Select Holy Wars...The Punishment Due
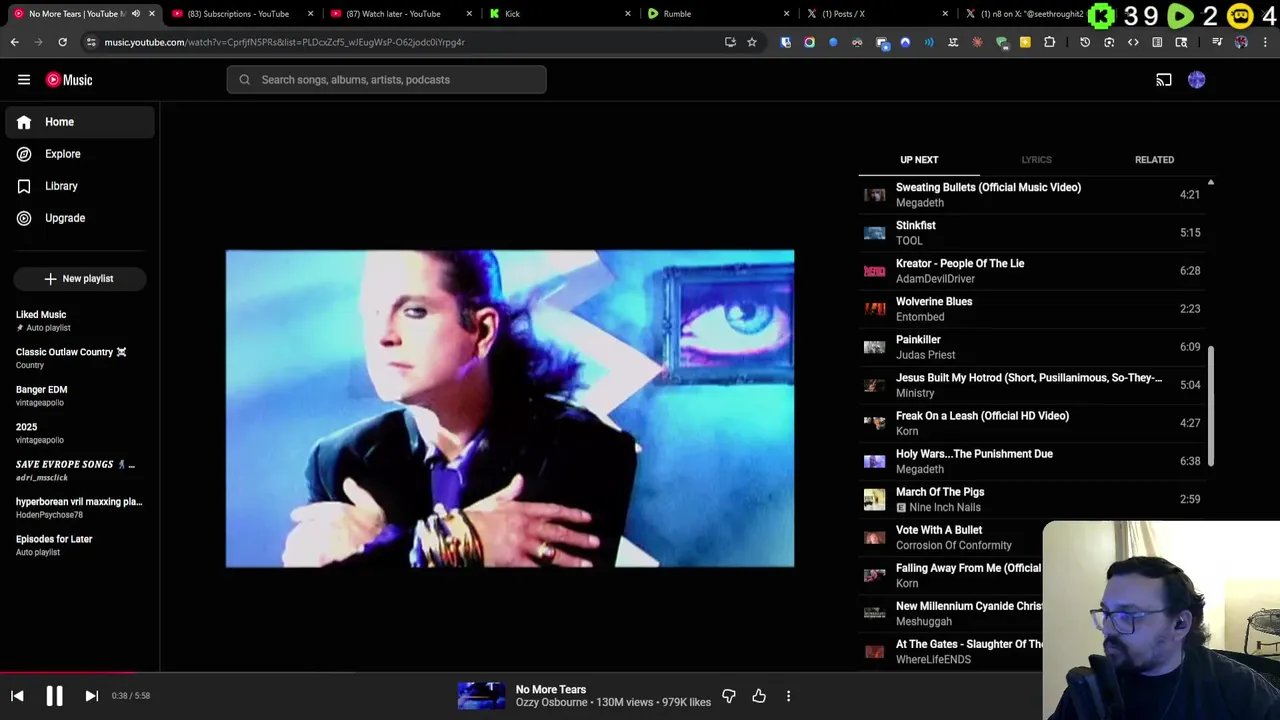 point(1032,461)
